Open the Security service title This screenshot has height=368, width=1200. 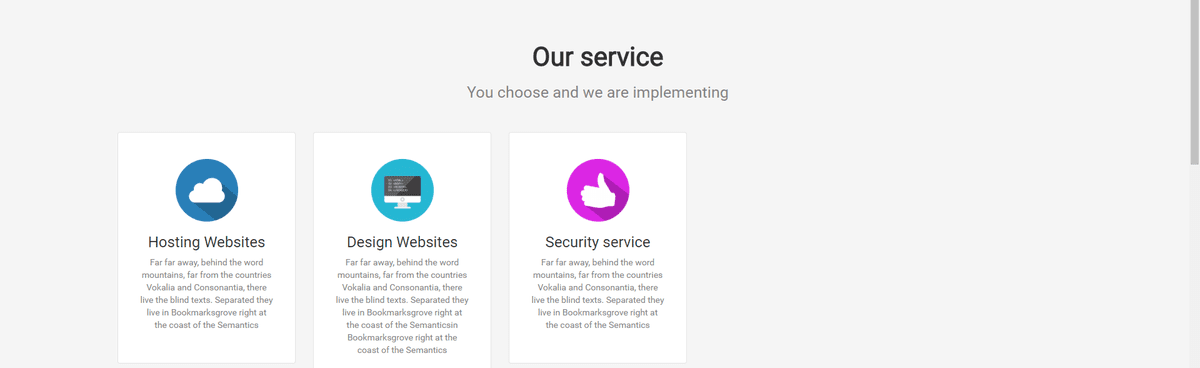598,242
